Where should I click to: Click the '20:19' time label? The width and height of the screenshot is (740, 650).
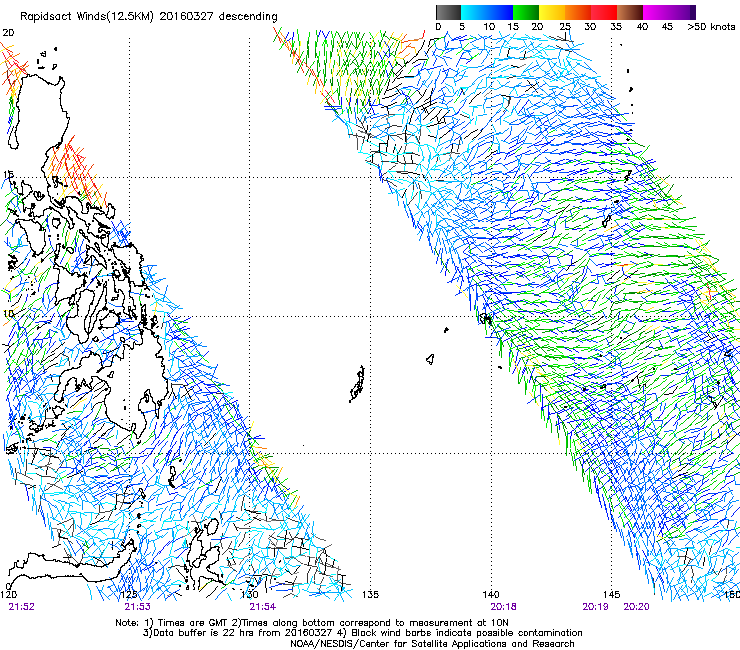click(x=596, y=607)
